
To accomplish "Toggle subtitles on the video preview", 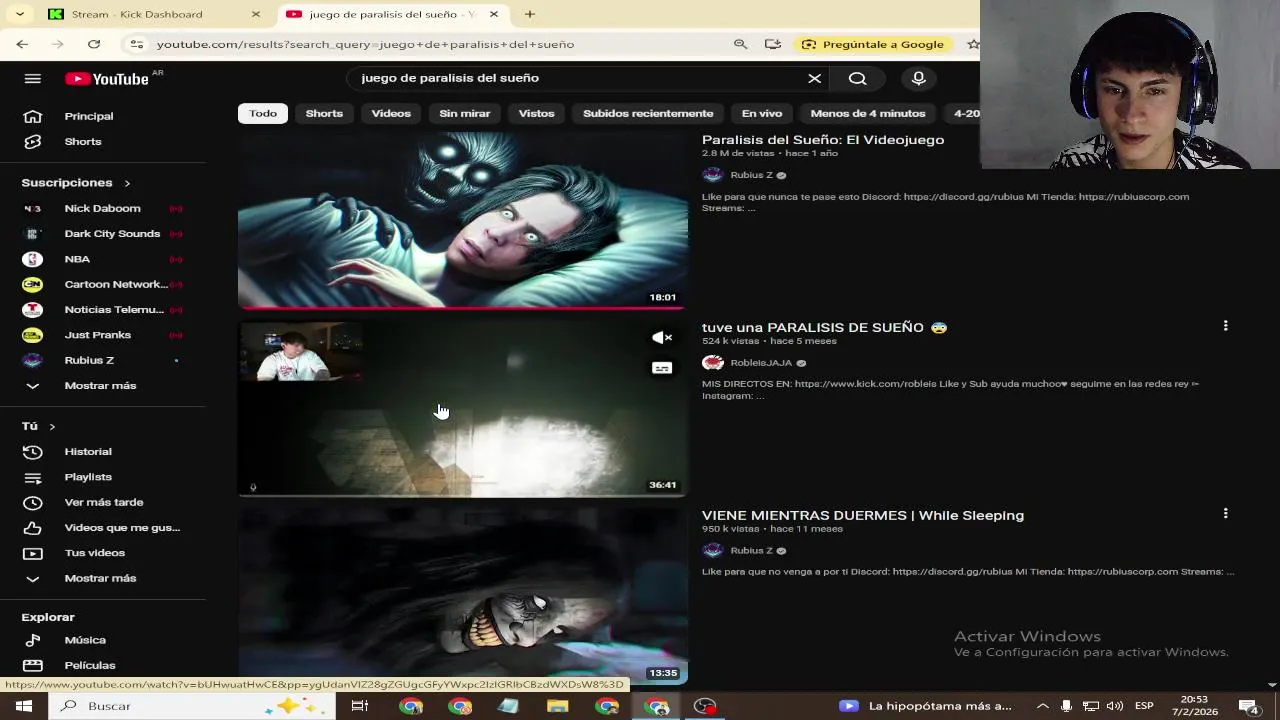I will tap(662, 368).
